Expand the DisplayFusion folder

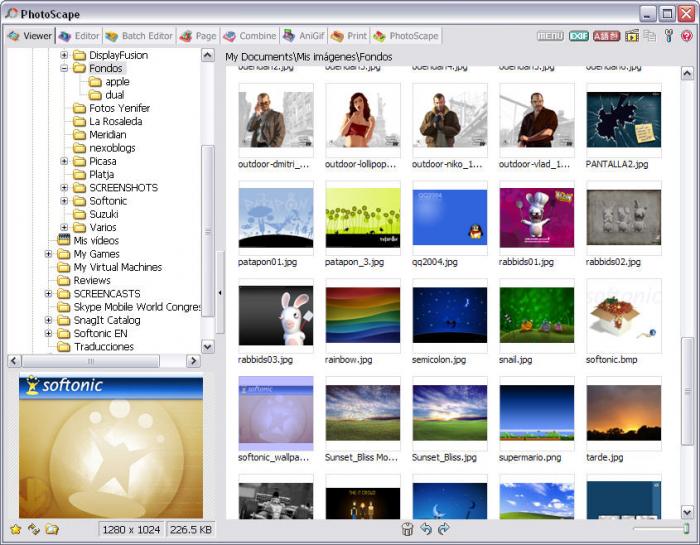[64, 55]
